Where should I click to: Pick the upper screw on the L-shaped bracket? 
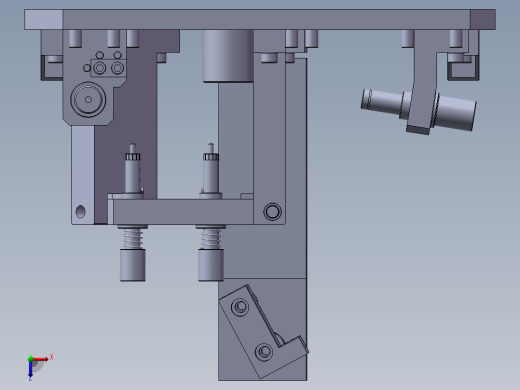240,307
